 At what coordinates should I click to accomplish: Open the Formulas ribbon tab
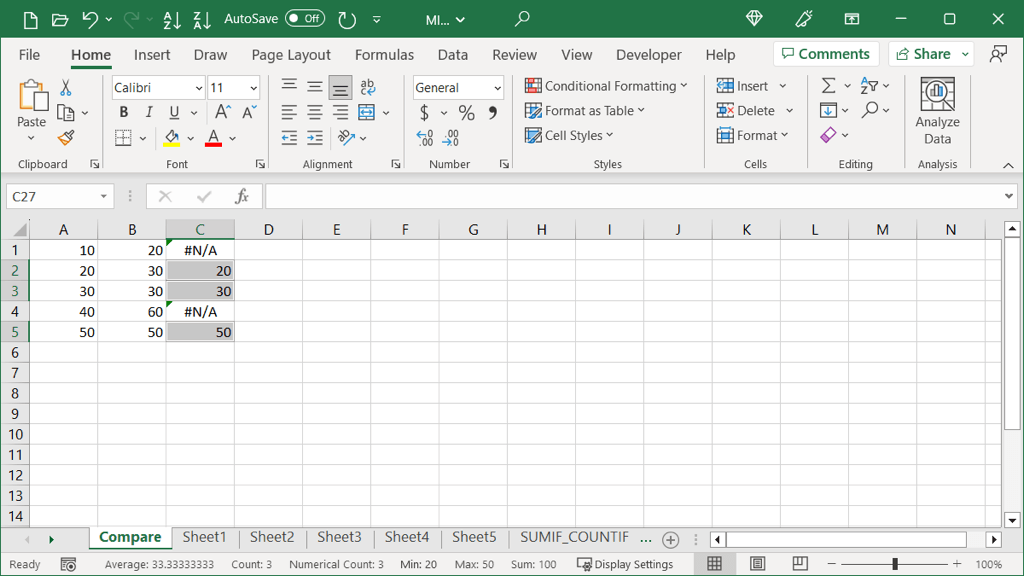point(384,55)
